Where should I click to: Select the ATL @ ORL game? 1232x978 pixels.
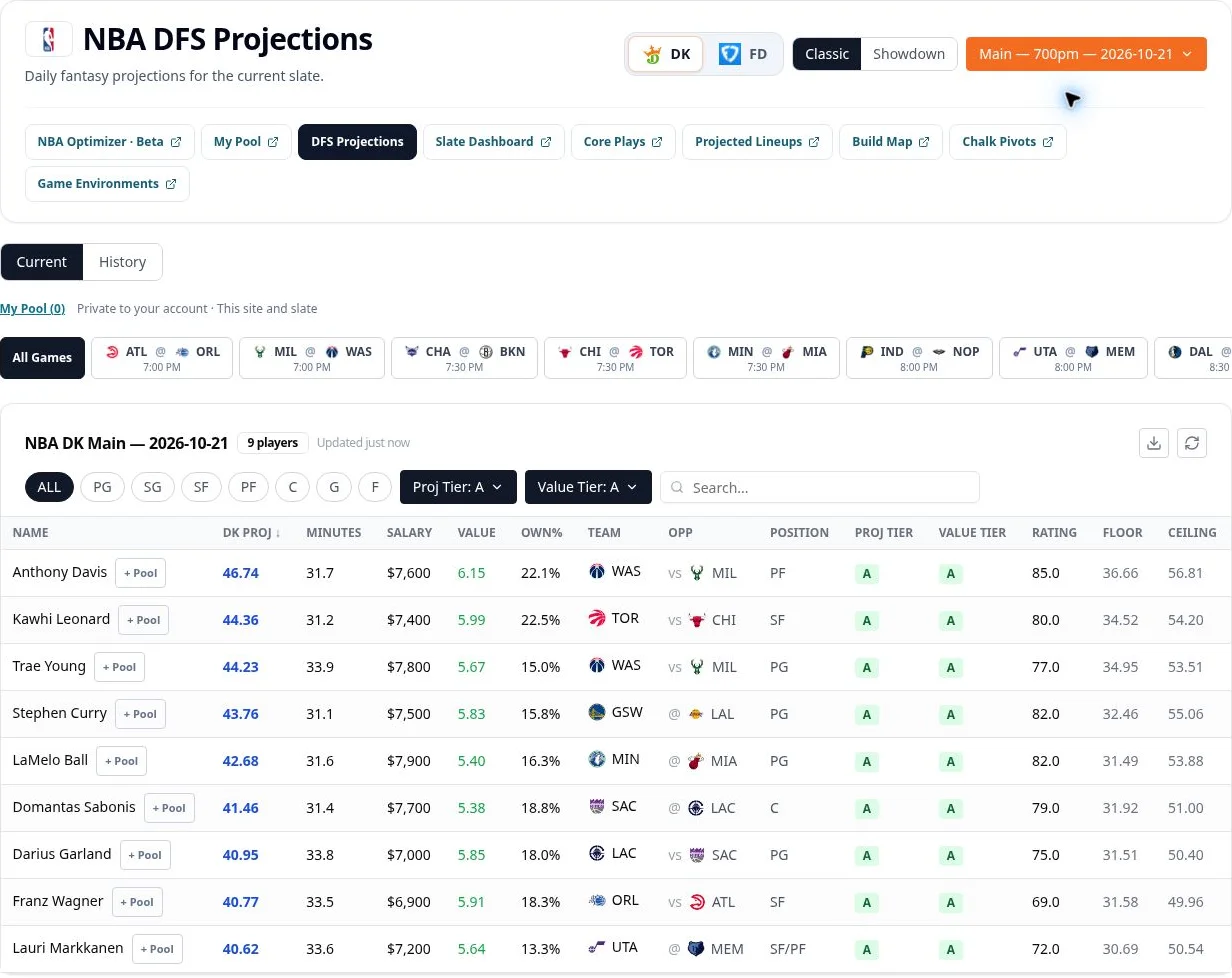(162, 358)
